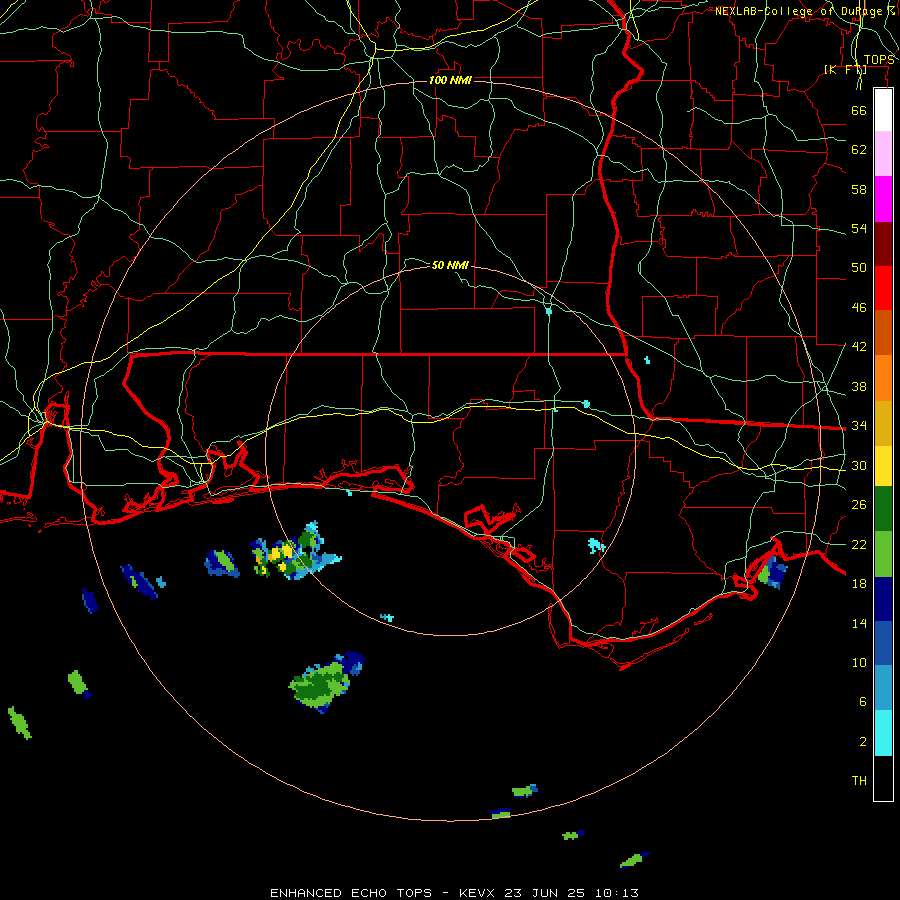Screen dimensions: 900x900
Task: Click the "TH" legend label
Action: pyautogui.click(x=859, y=781)
